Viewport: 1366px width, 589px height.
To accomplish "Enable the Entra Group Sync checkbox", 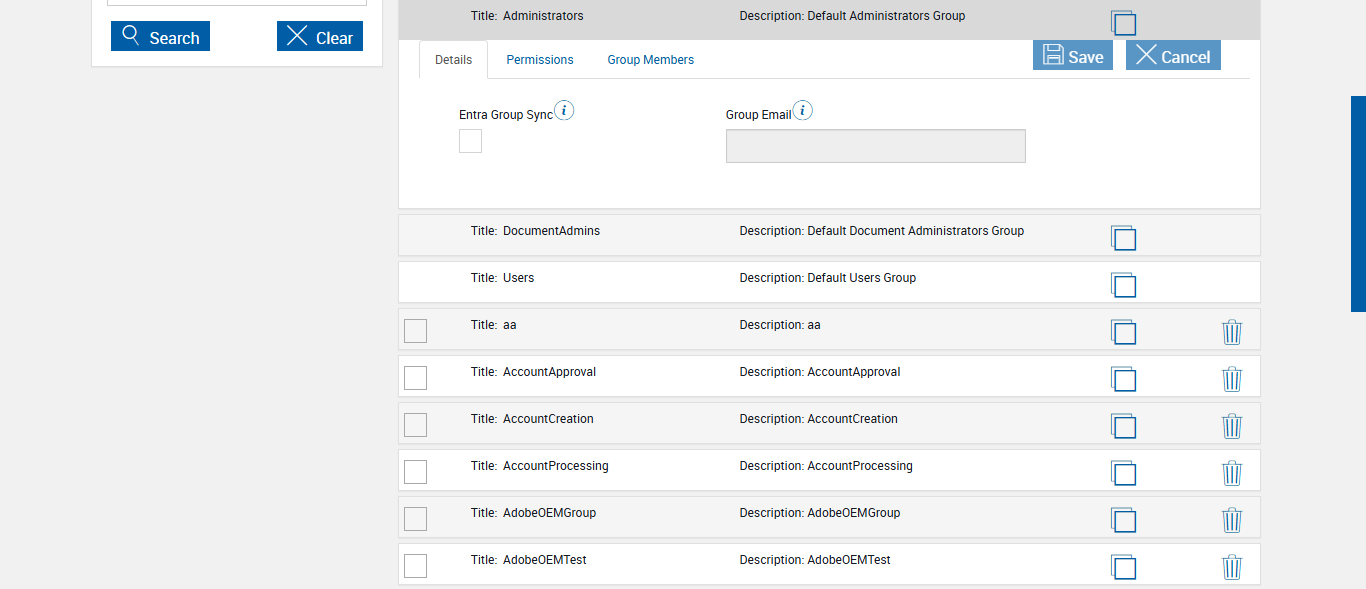I will [x=470, y=141].
